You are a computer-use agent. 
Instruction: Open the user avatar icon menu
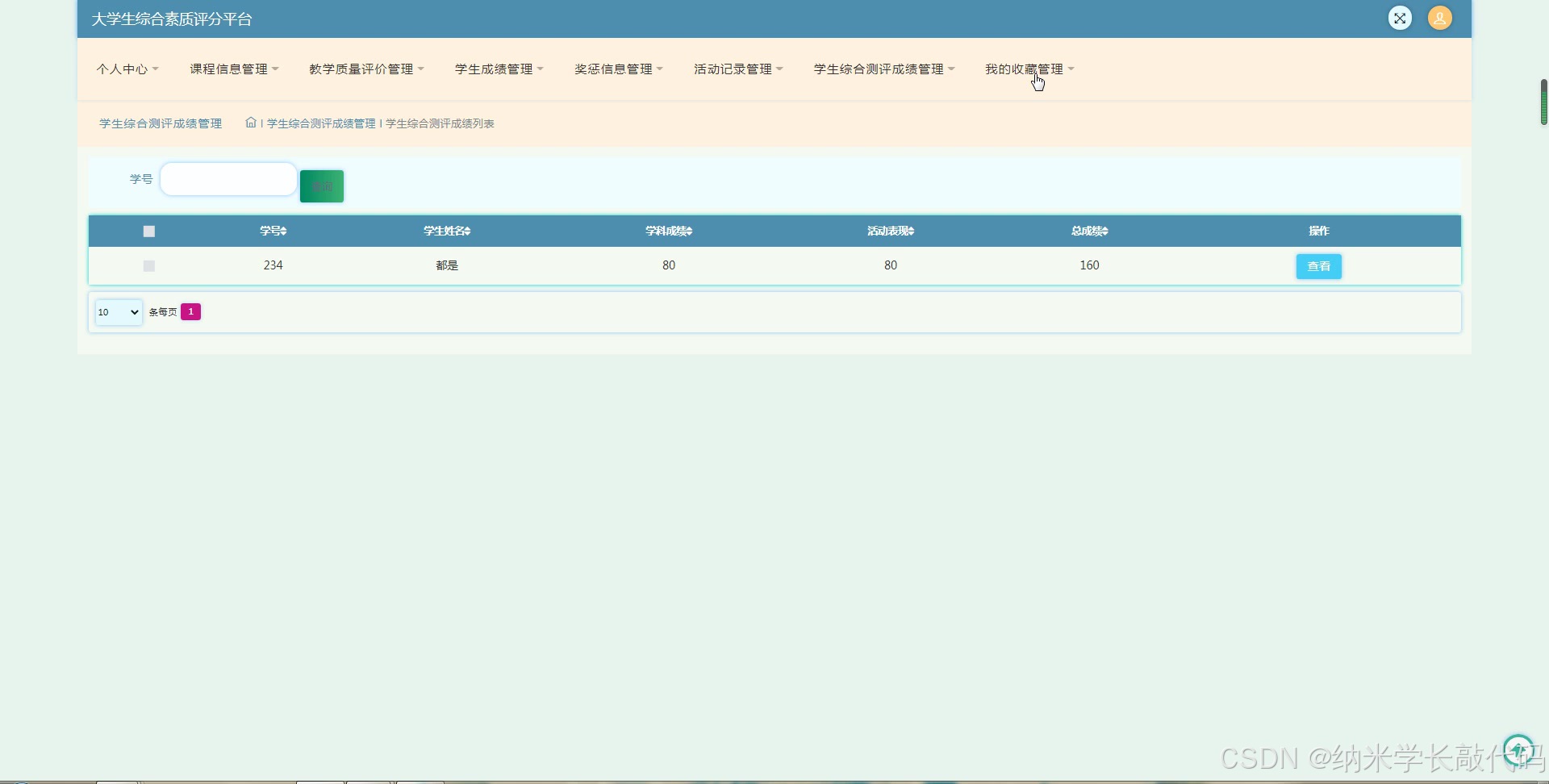[x=1440, y=18]
